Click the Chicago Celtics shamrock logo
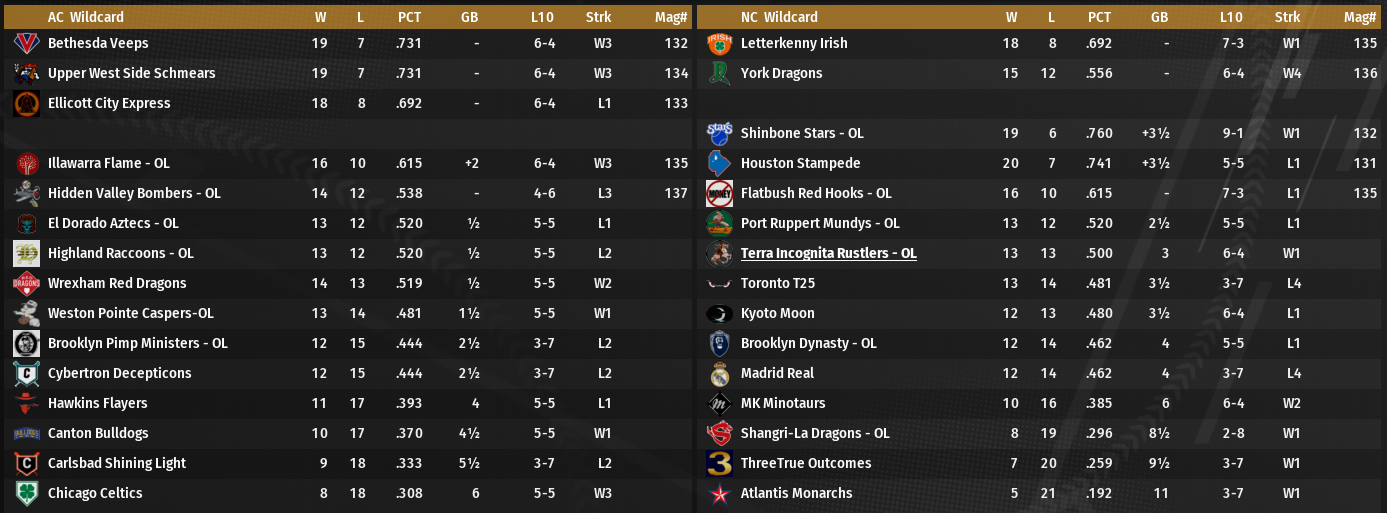This screenshot has height=513, width=1387. (25, 493)
